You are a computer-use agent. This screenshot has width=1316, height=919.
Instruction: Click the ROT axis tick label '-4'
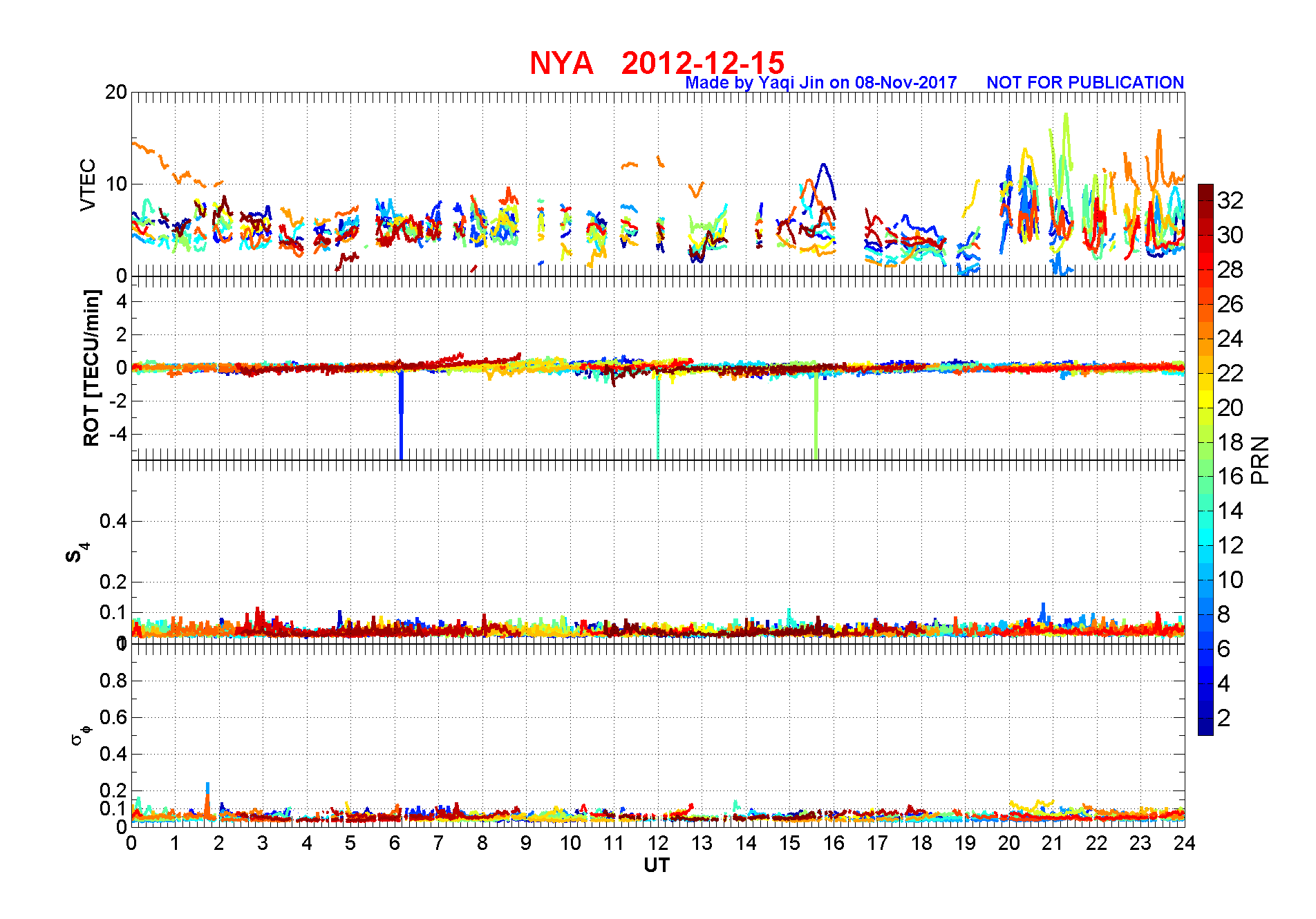click(119, 434)
